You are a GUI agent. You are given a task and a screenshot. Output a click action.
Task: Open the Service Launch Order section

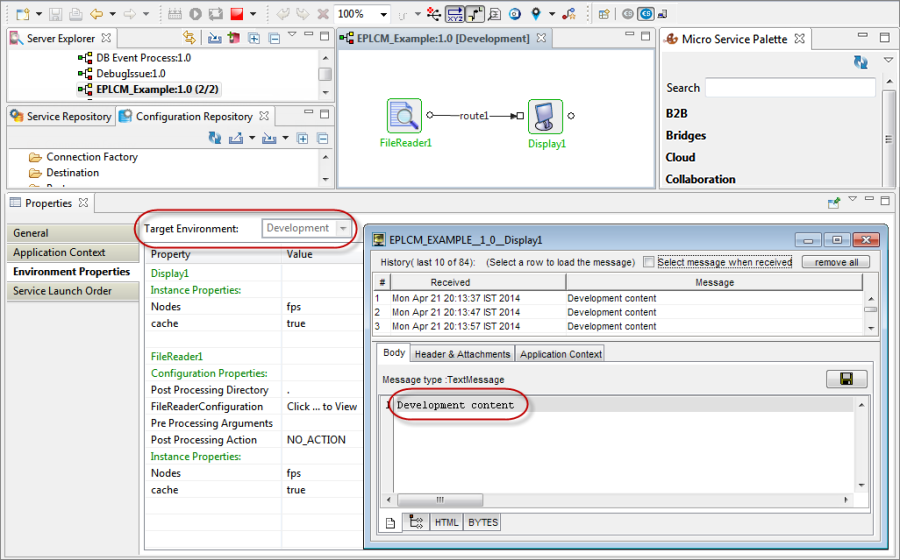(x=62, y=291)
